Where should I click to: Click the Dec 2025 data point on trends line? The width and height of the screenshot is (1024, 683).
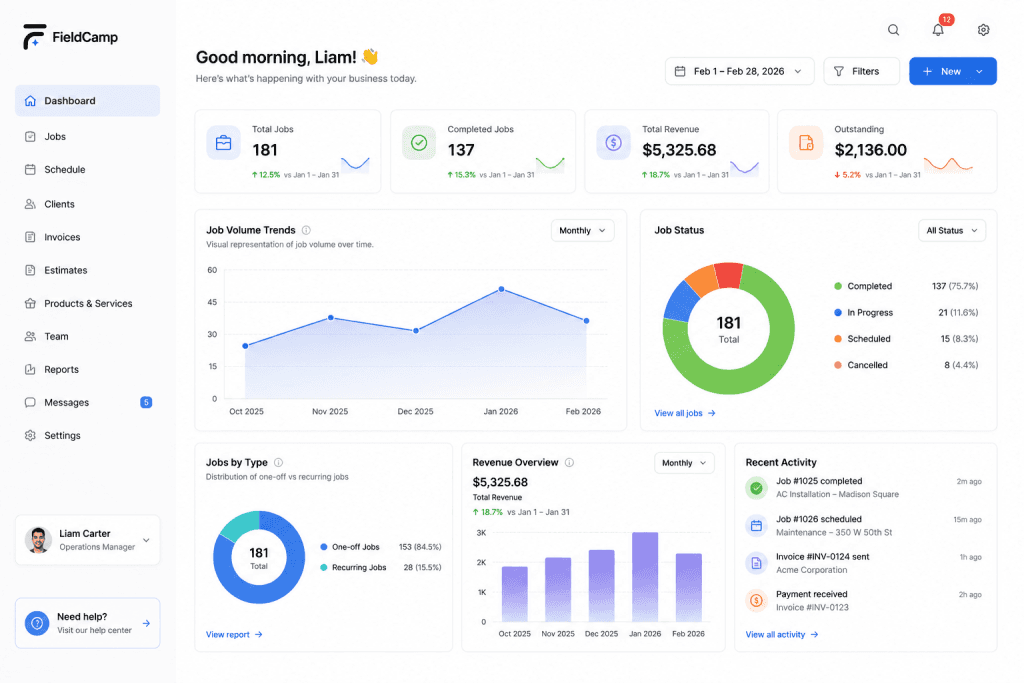(416, 330)
